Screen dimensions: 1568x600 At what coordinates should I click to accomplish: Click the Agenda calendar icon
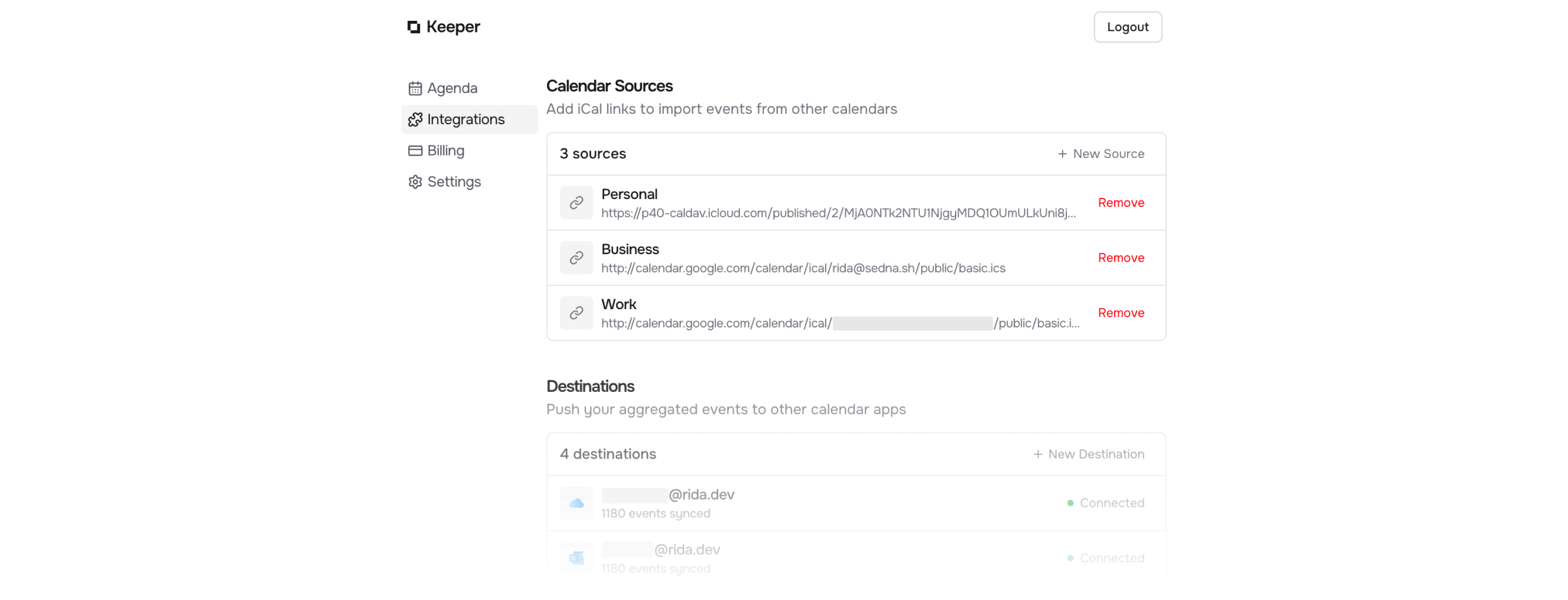(x=415, y=88)
